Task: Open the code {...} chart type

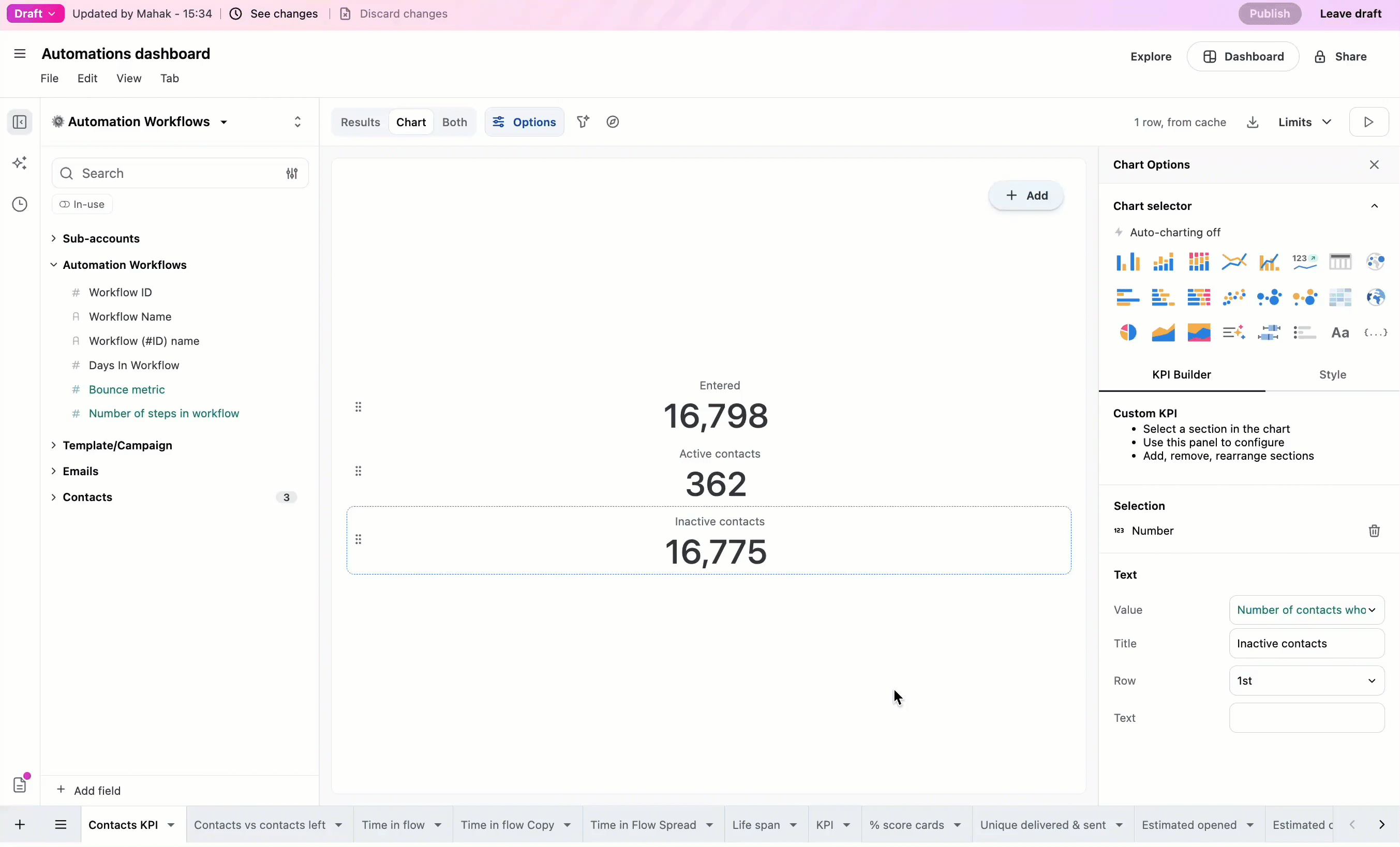Action: 1376,332
